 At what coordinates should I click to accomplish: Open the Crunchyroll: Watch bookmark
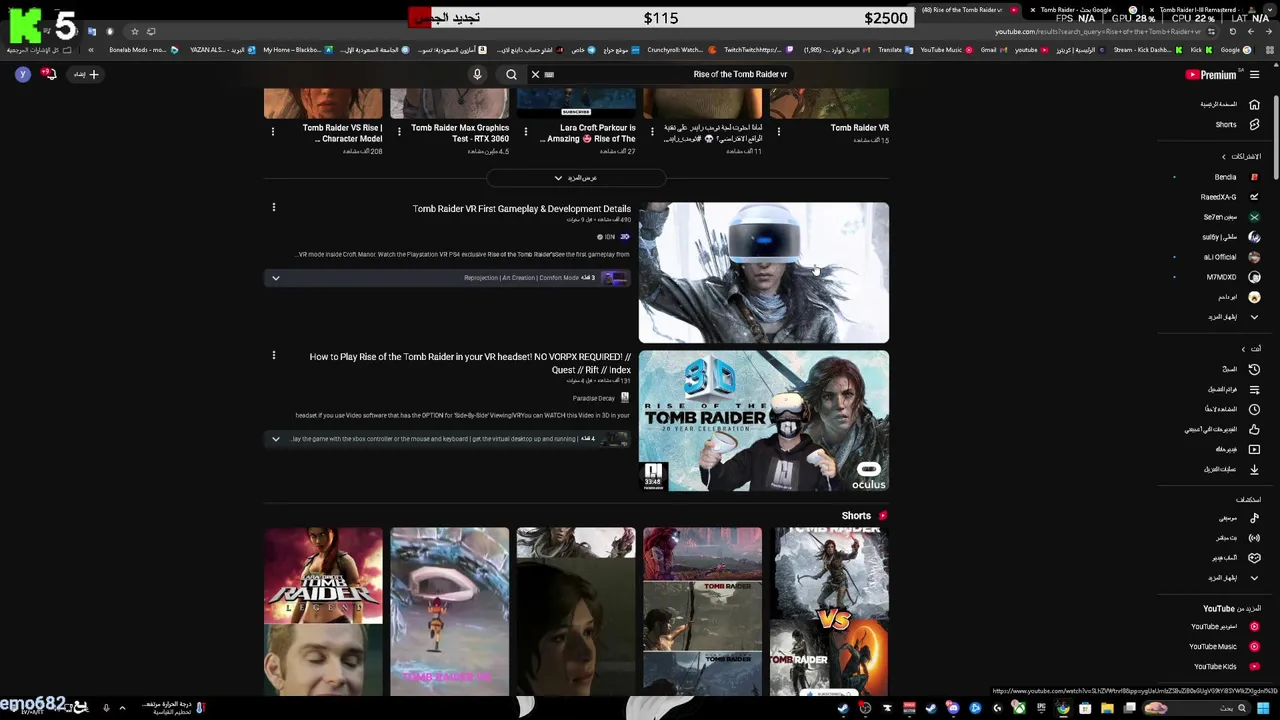pyautogui.click(x=682, y=50)
